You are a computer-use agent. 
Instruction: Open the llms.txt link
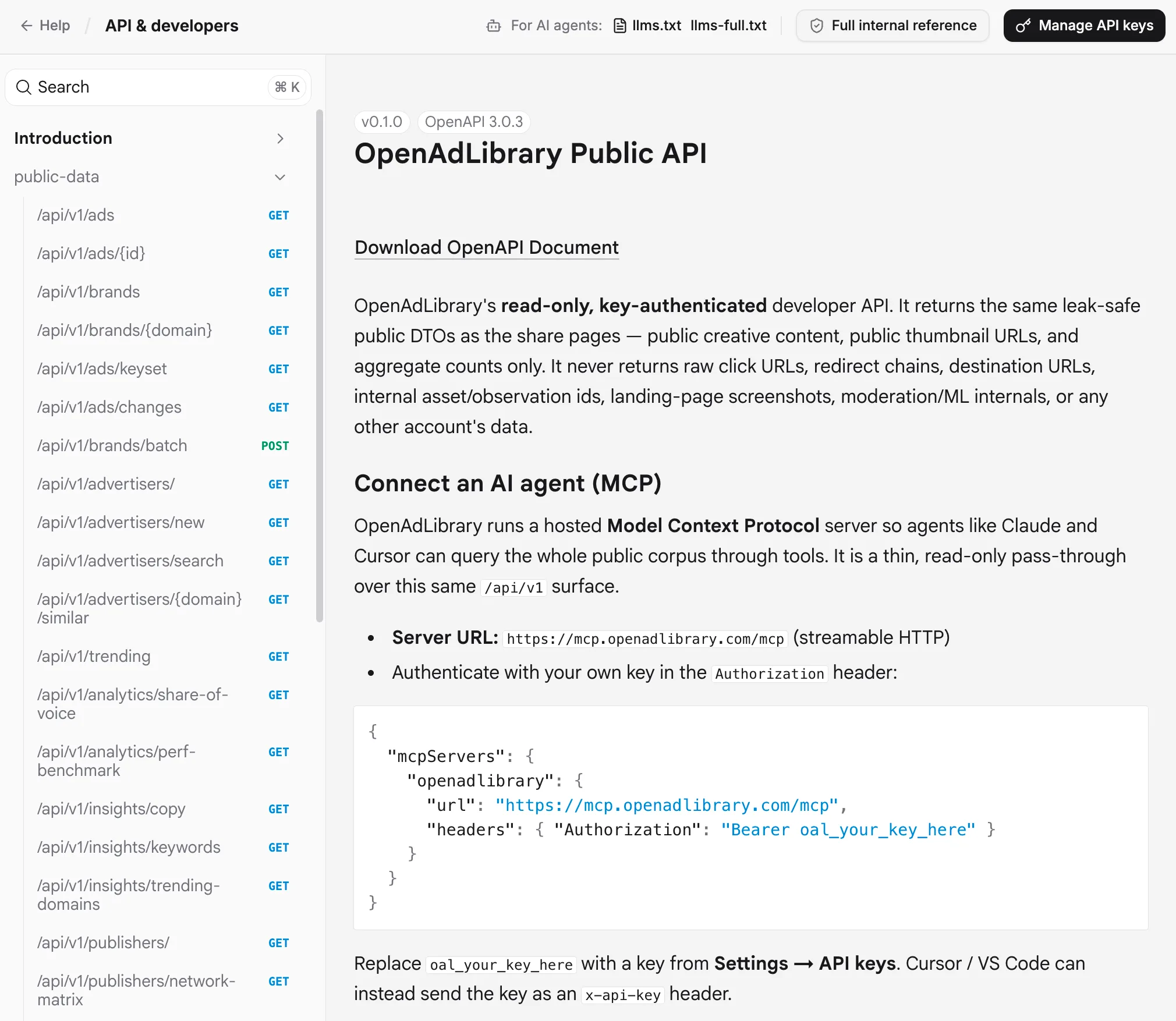point(657,26)
